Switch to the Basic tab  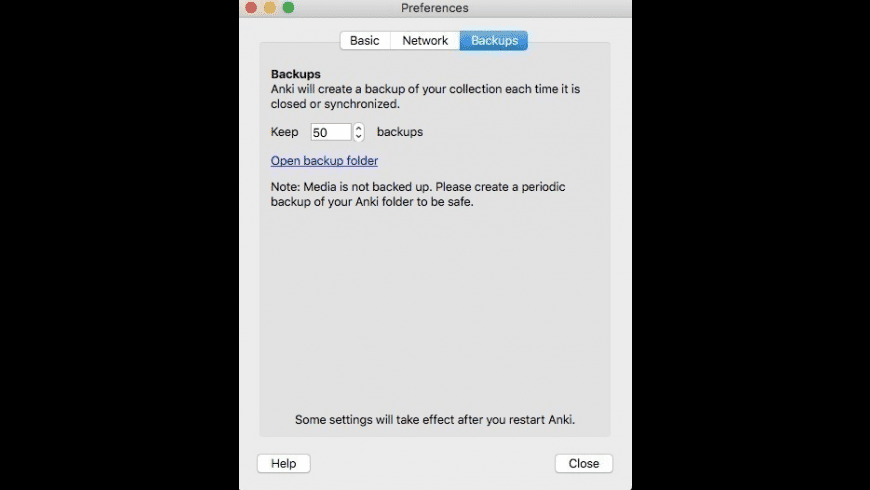(x=365, y=41)
